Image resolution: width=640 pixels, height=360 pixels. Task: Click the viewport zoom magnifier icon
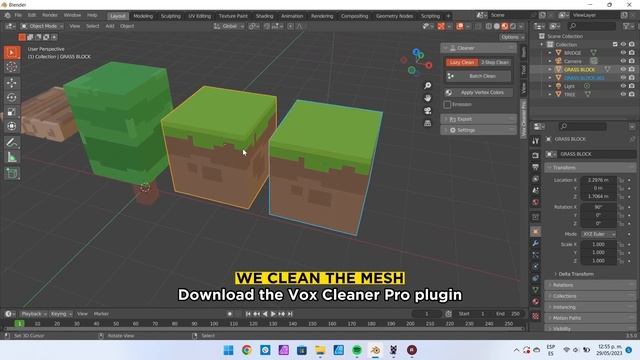coord(427,86)
